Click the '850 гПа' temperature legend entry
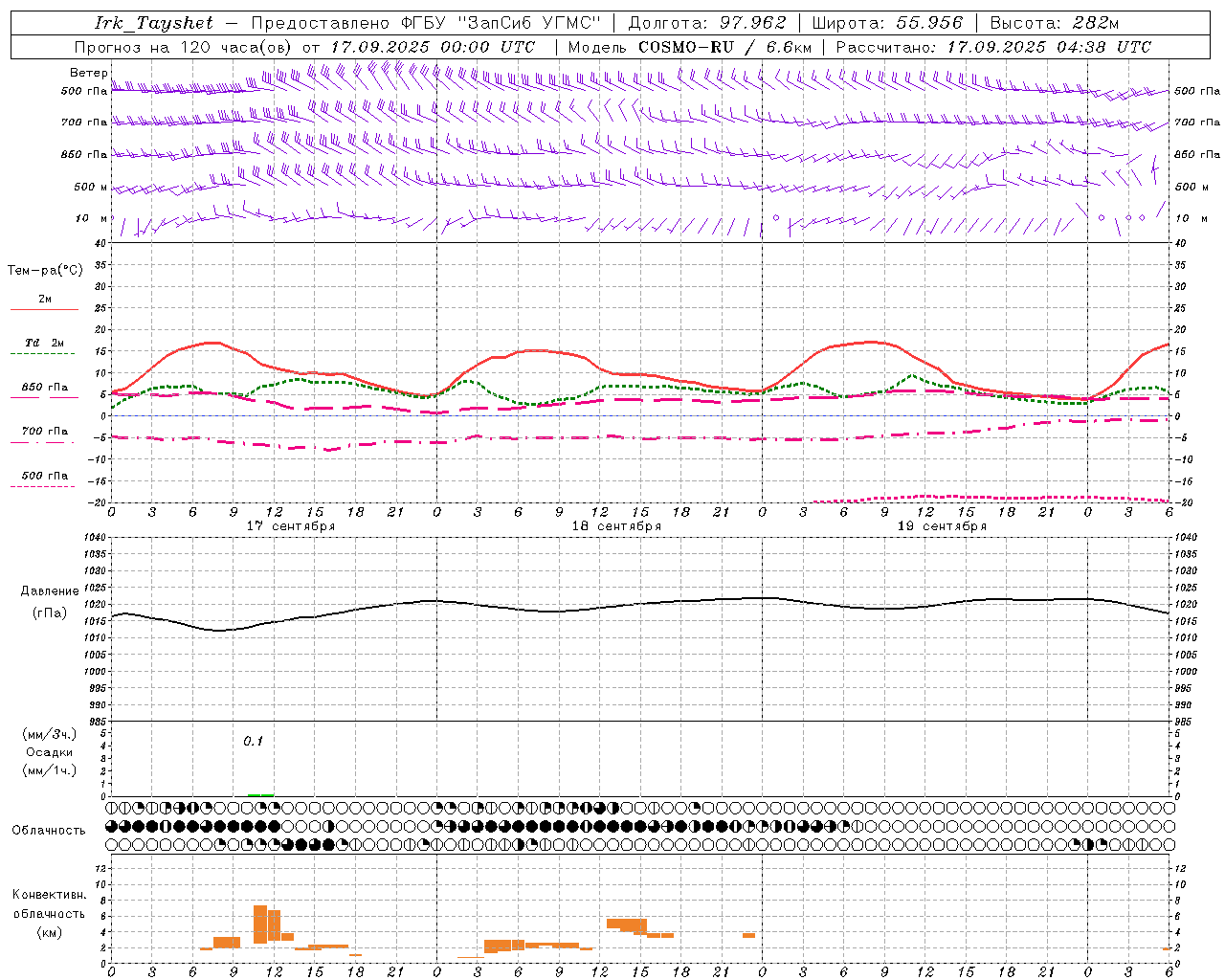Viewport: 1225px width, 980px height. tap(45, 388)
